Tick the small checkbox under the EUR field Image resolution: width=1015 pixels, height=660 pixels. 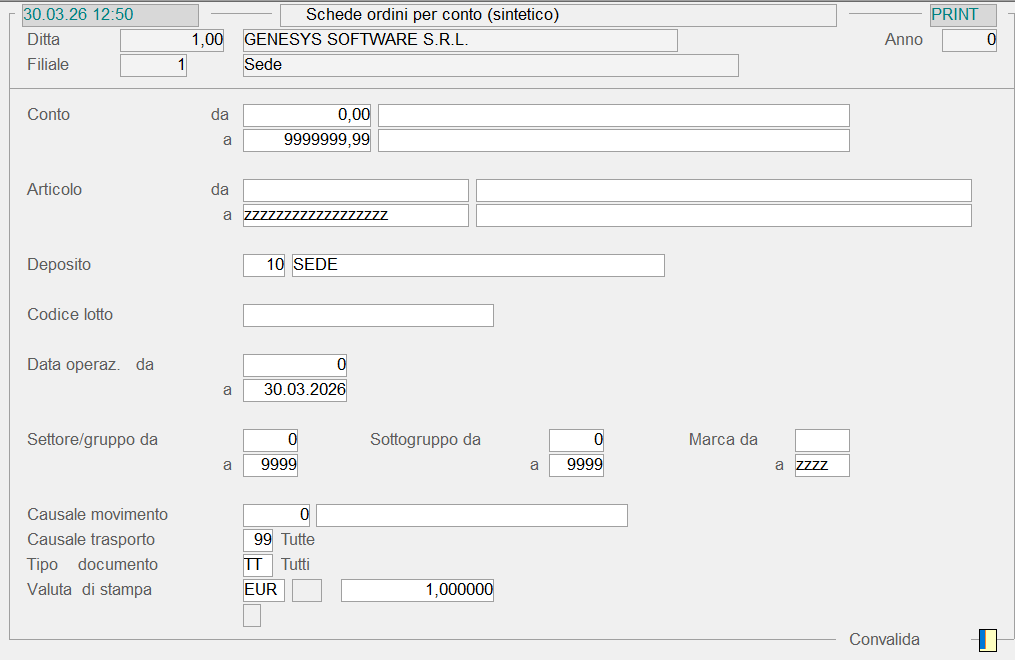click(252, 616)
